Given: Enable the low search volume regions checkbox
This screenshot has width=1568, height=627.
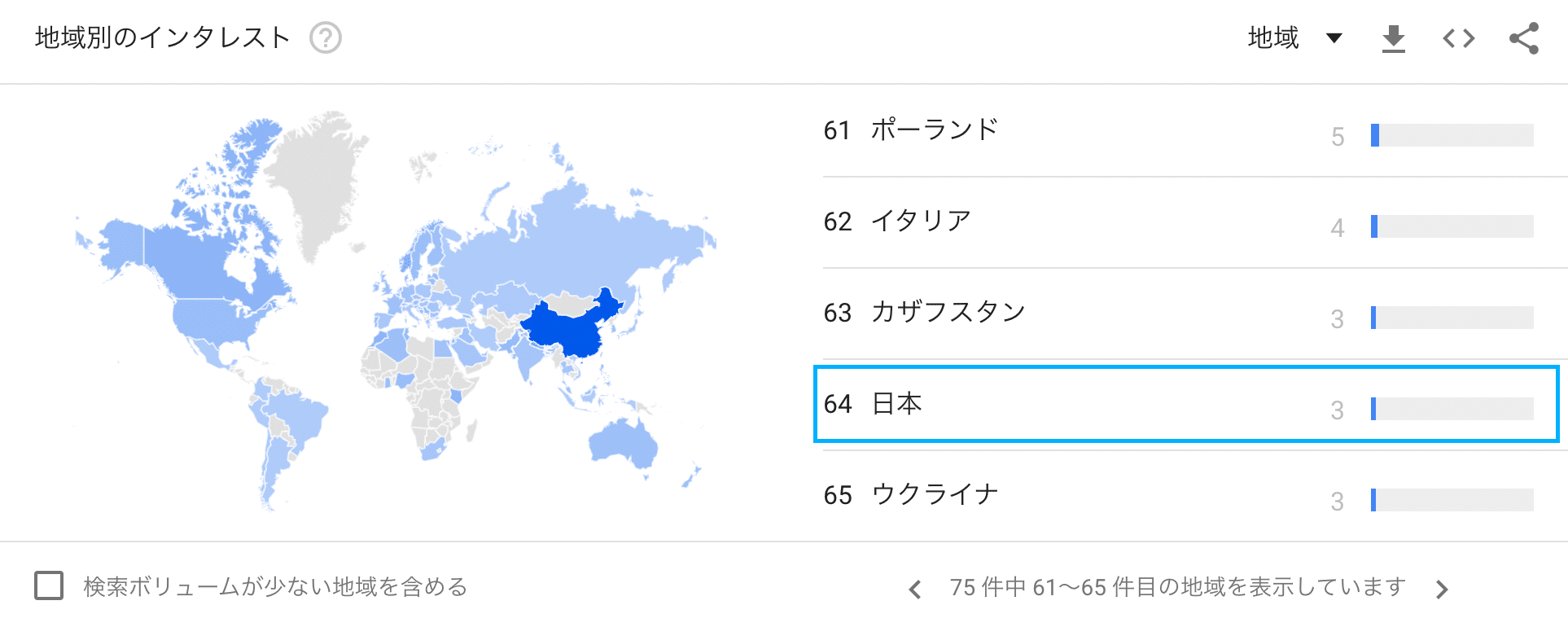Looking at the screenshot, I should 49,585.
